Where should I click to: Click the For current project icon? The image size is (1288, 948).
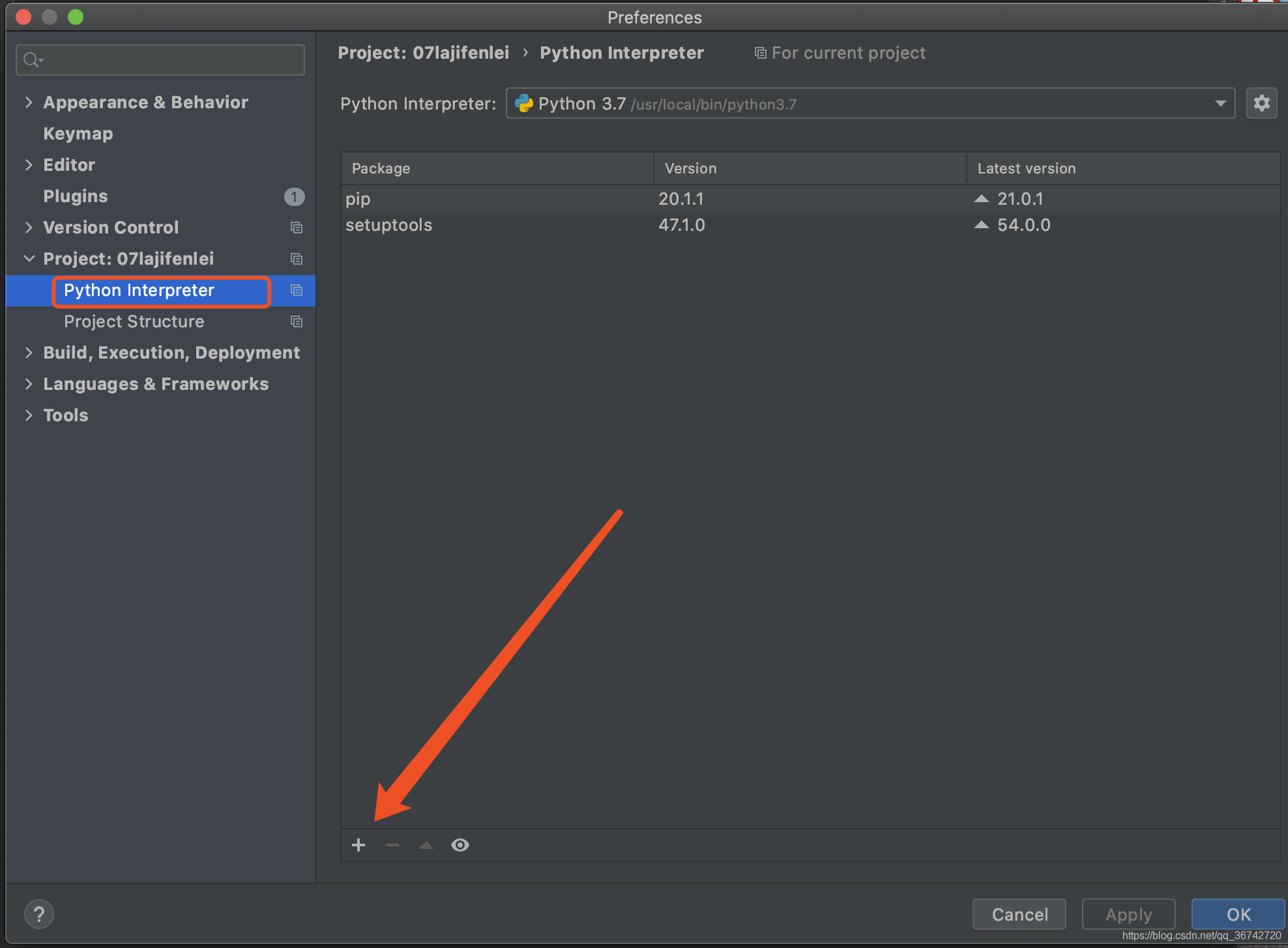click(x=760, y=53)
